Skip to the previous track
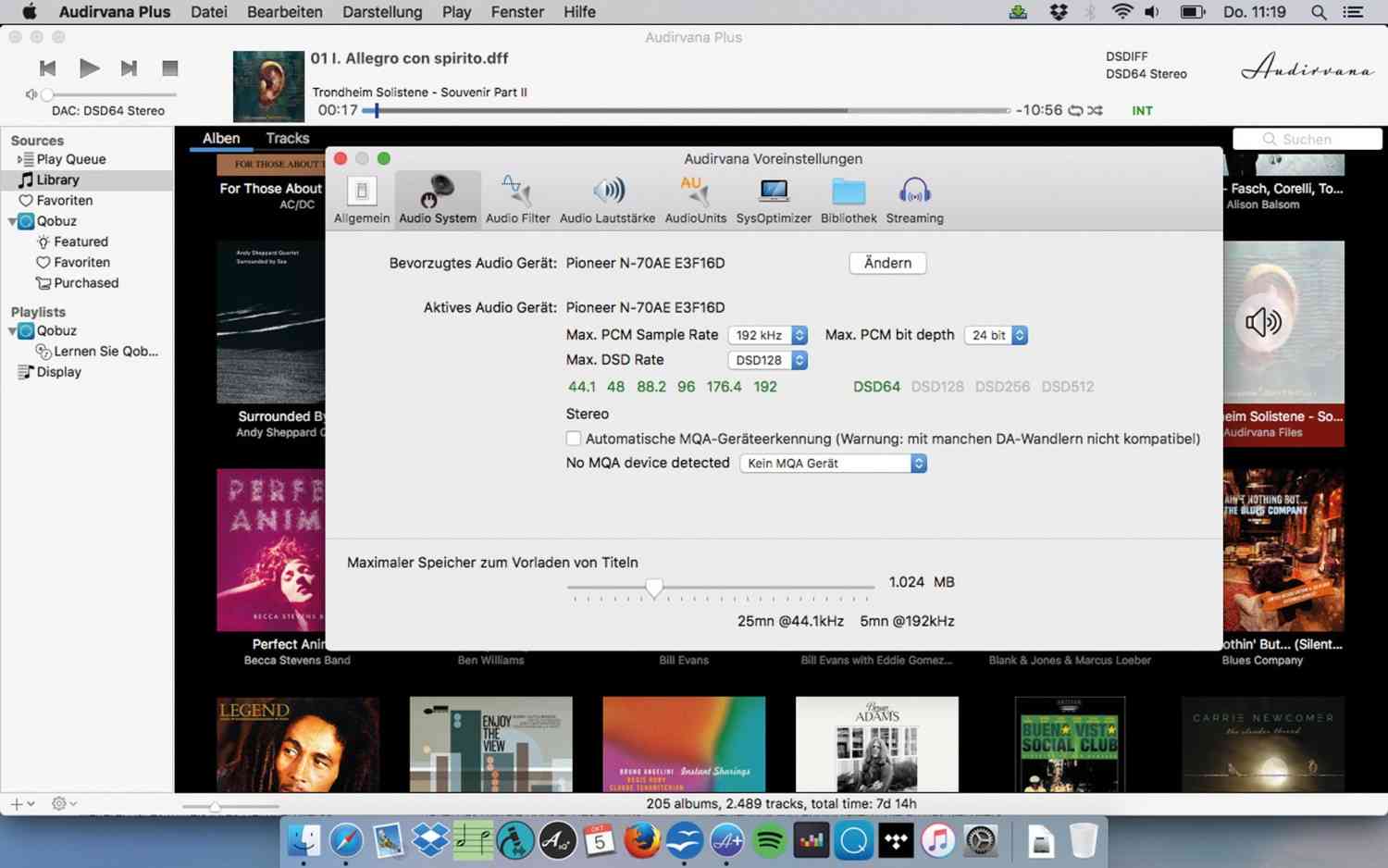The image size is (1388, 868). (47, 68)
